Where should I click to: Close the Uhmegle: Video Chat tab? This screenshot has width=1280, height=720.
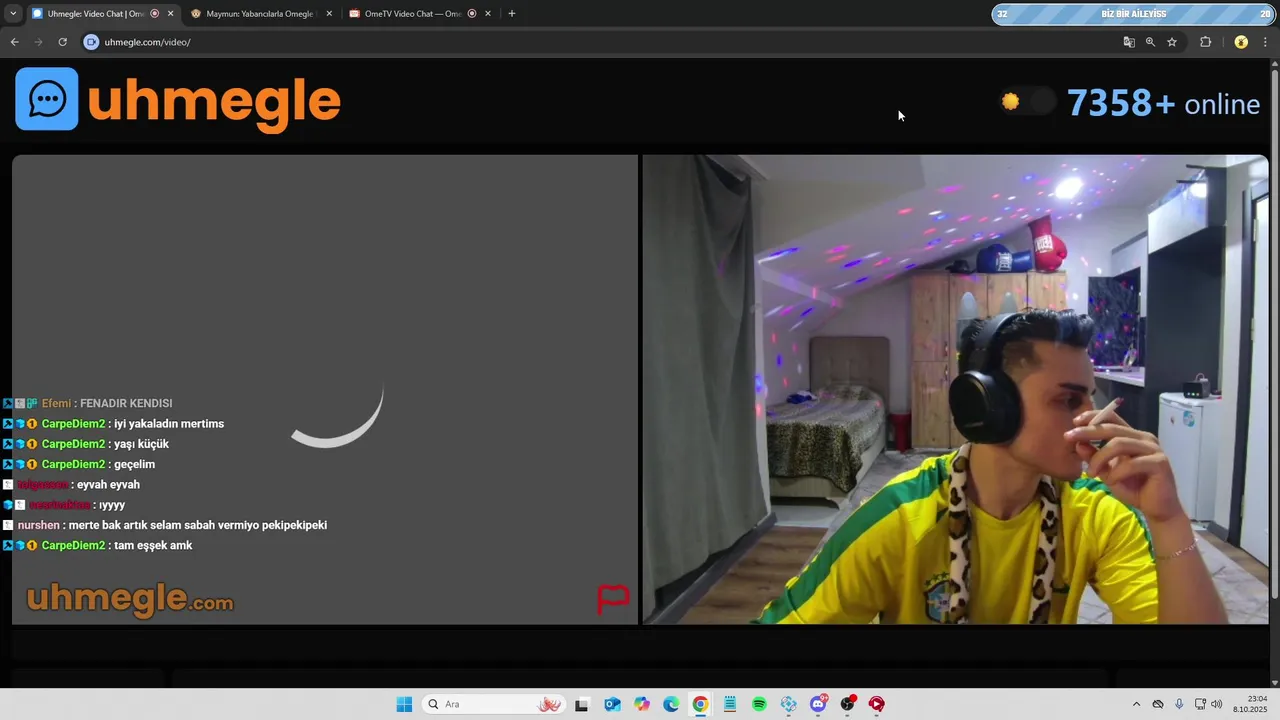170,14
